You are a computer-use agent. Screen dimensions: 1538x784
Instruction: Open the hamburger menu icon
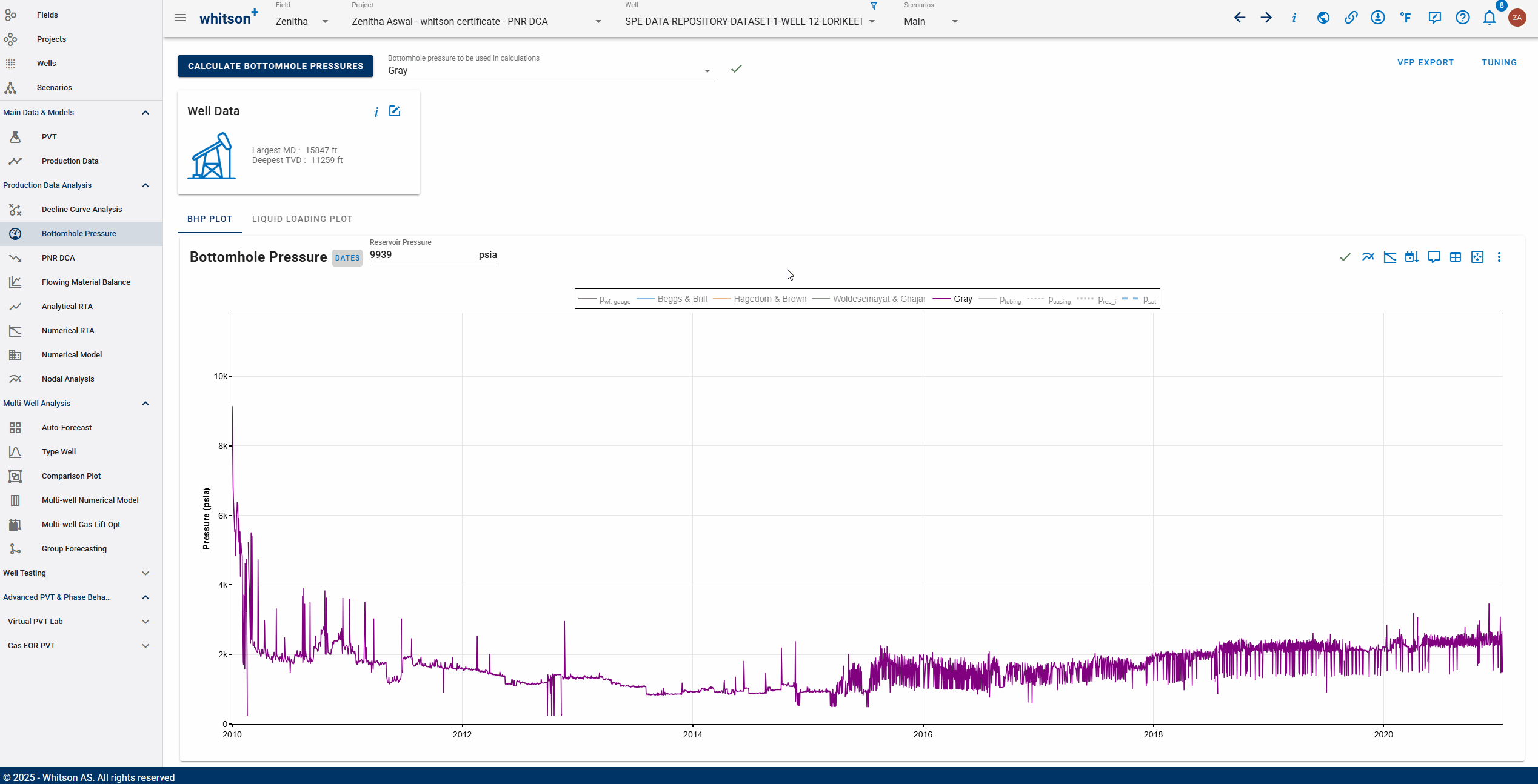tap(180, 18)
